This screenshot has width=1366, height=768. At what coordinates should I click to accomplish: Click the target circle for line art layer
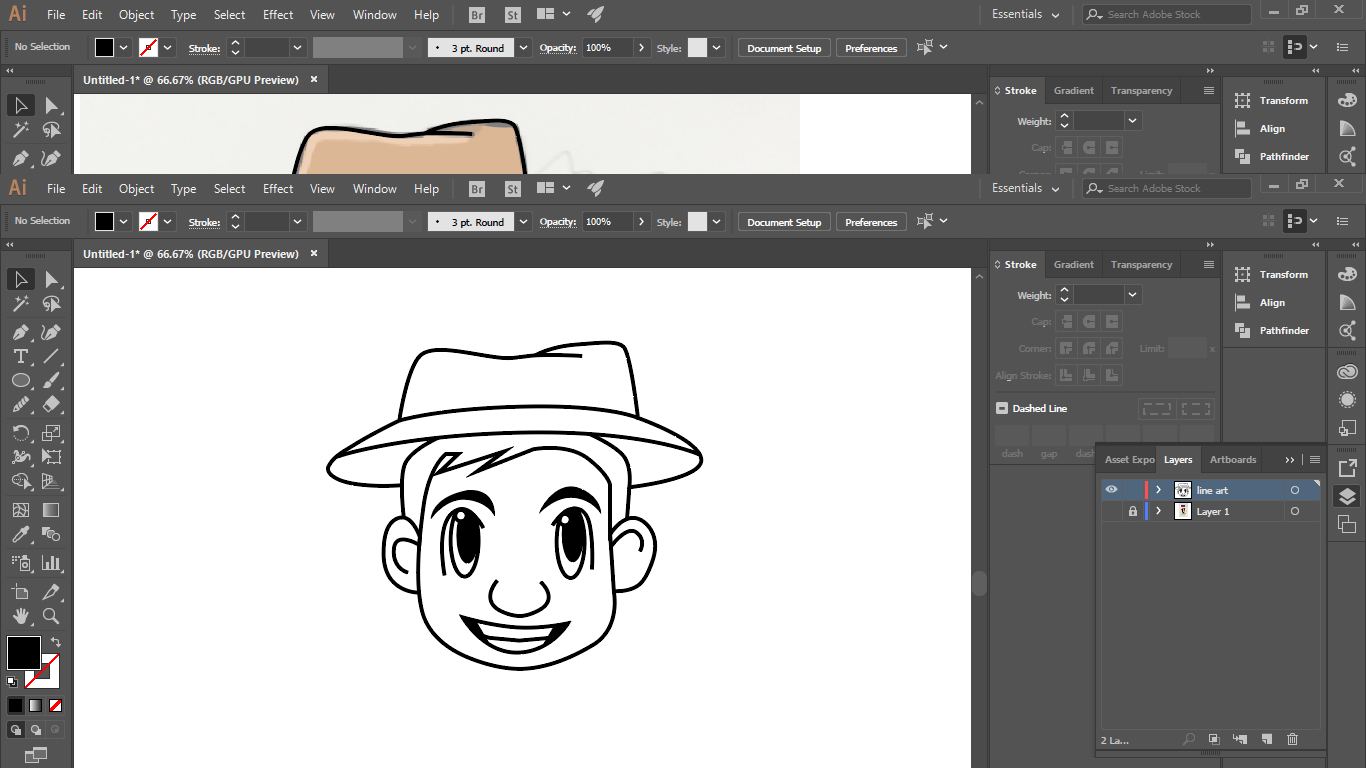tap(1295, 490)
